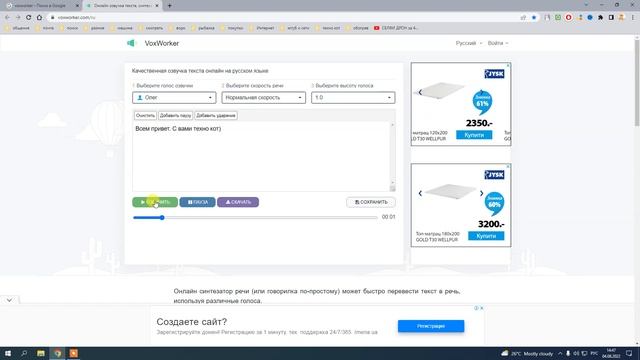This screenshot has width=640, height=360.
Task: Open the Chrome tab search chevron
Action: point(586,5)
